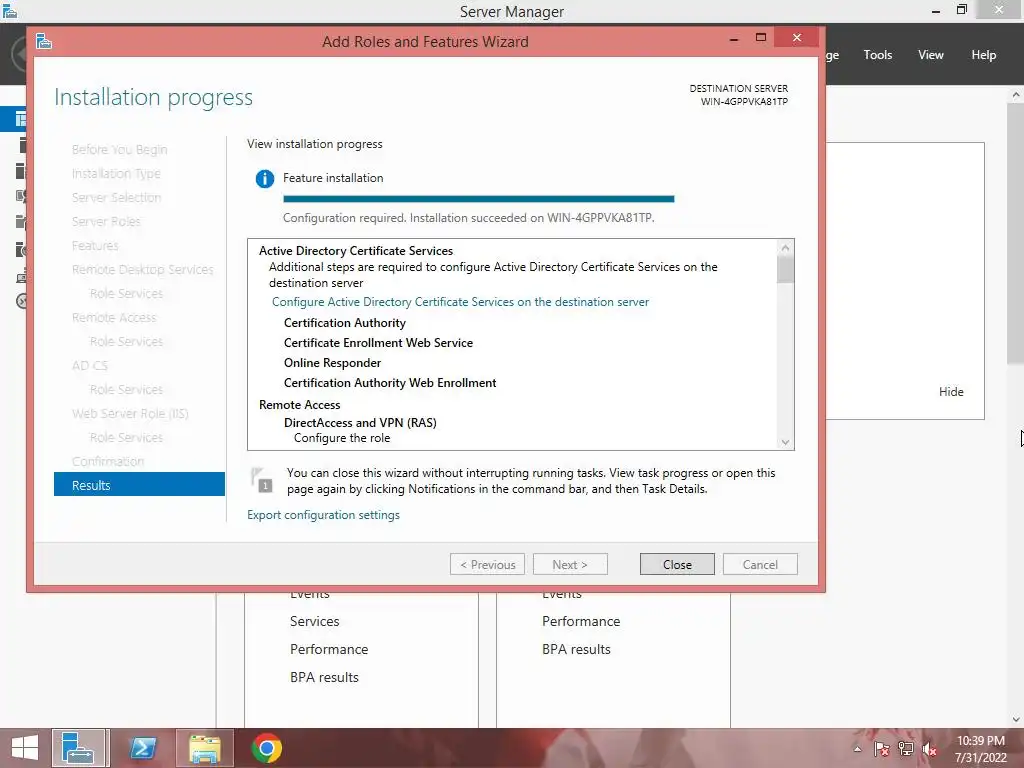Click the scroll up arrow in results list
The image size is (1024, 768).
[x=785, y=248]
